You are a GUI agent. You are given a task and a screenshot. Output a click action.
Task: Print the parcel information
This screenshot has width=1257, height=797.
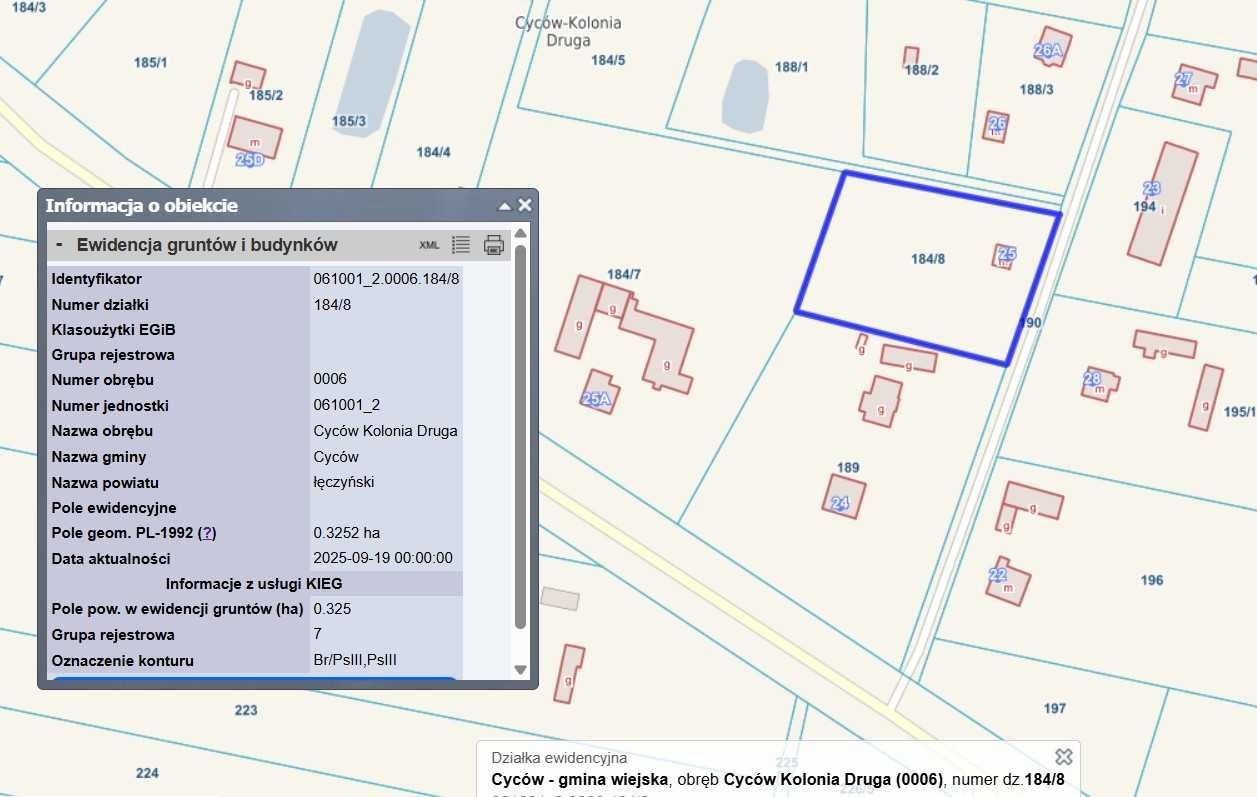(x=494, y=245)
